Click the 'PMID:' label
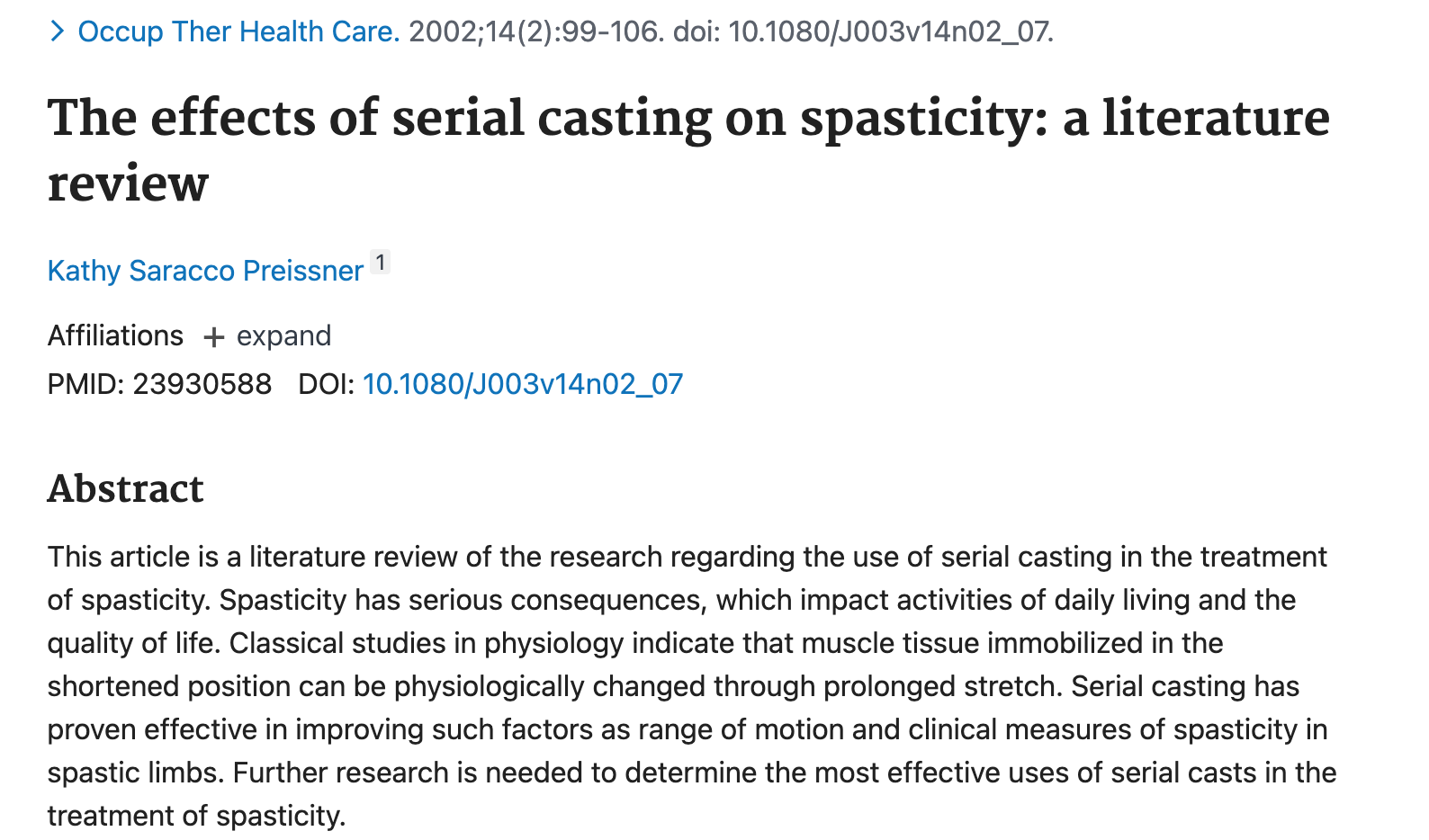Image resolution: width=1429 pixels, height=840 pixels. 86,384
